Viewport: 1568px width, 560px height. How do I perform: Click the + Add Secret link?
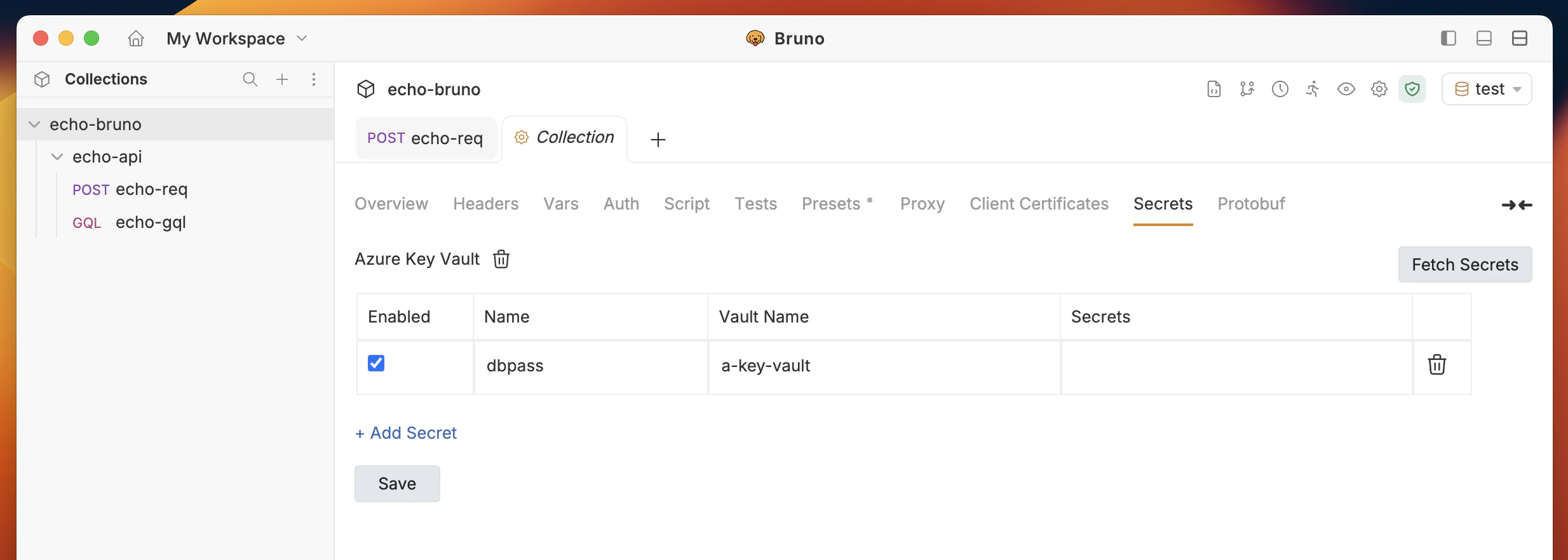coord(406,433)
